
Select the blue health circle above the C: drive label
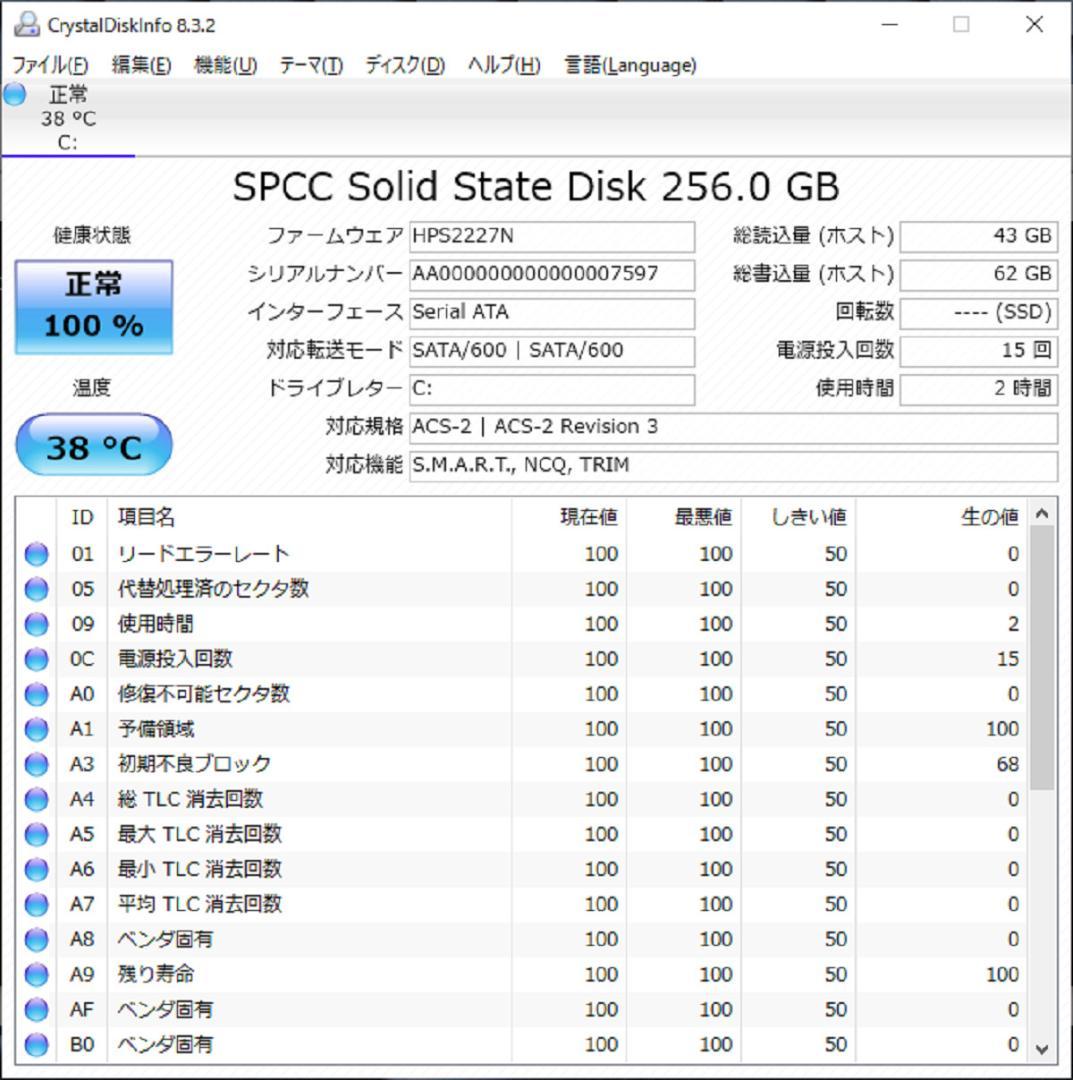click(x=13, y=94)
